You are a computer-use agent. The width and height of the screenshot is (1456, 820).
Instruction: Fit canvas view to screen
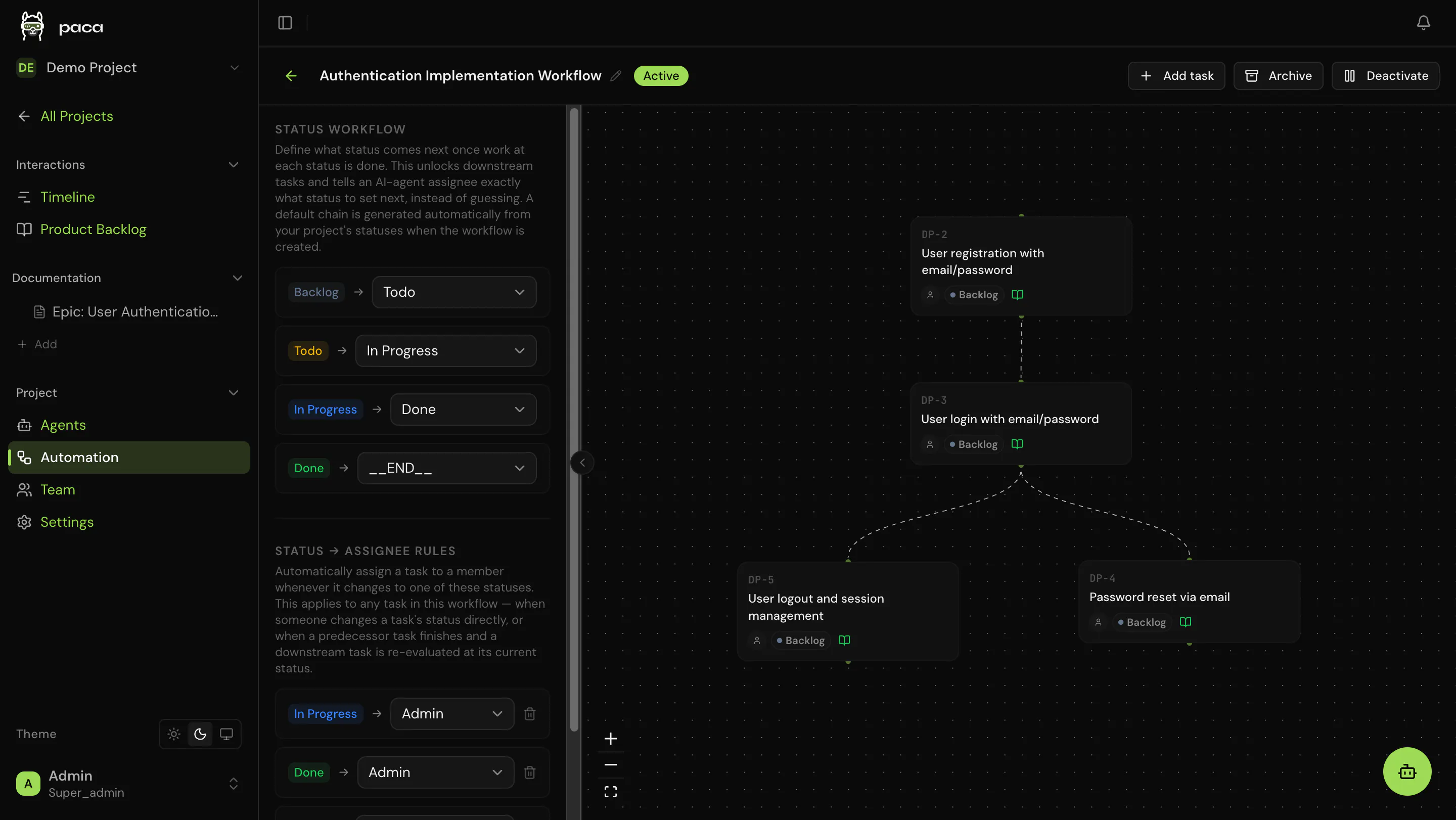pyautogui.click(x=610, y=792)
